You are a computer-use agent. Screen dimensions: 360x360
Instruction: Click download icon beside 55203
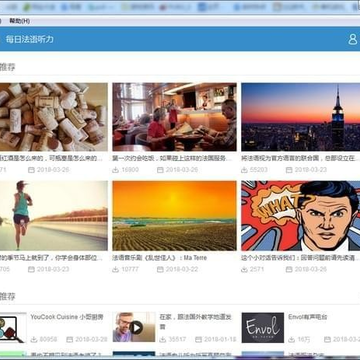[244, 170]
